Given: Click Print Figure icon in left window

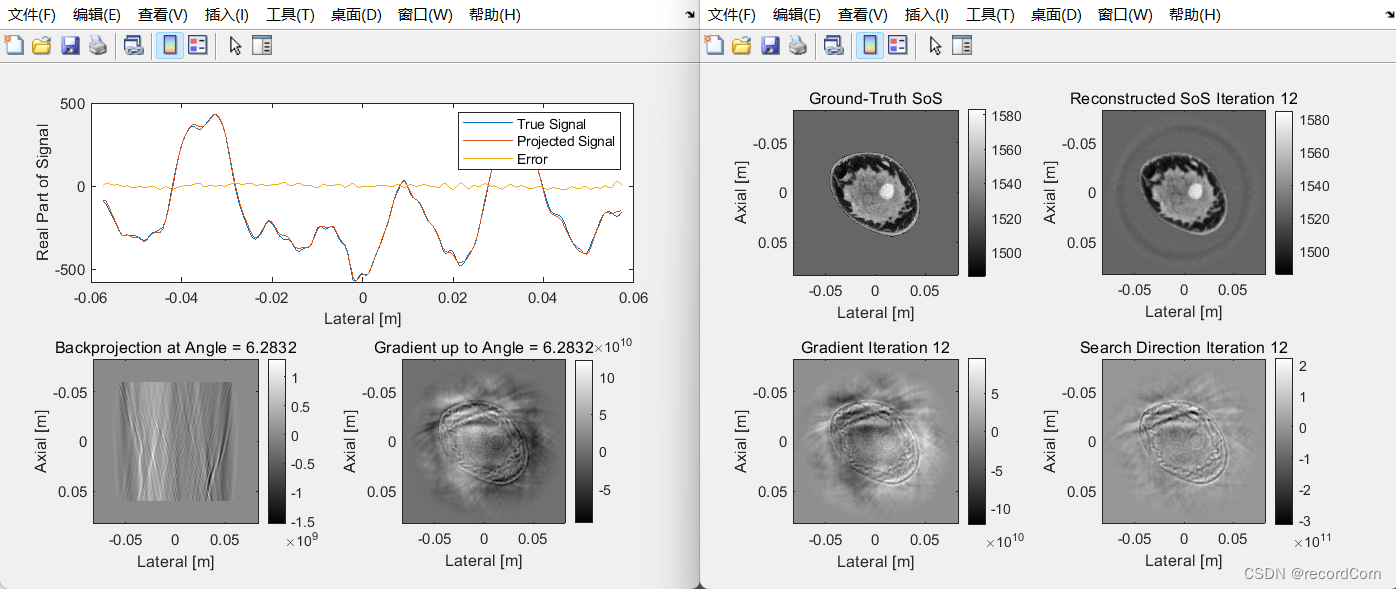Looking at the screenshot, I should pyautogui.click(x=98, y=45).
